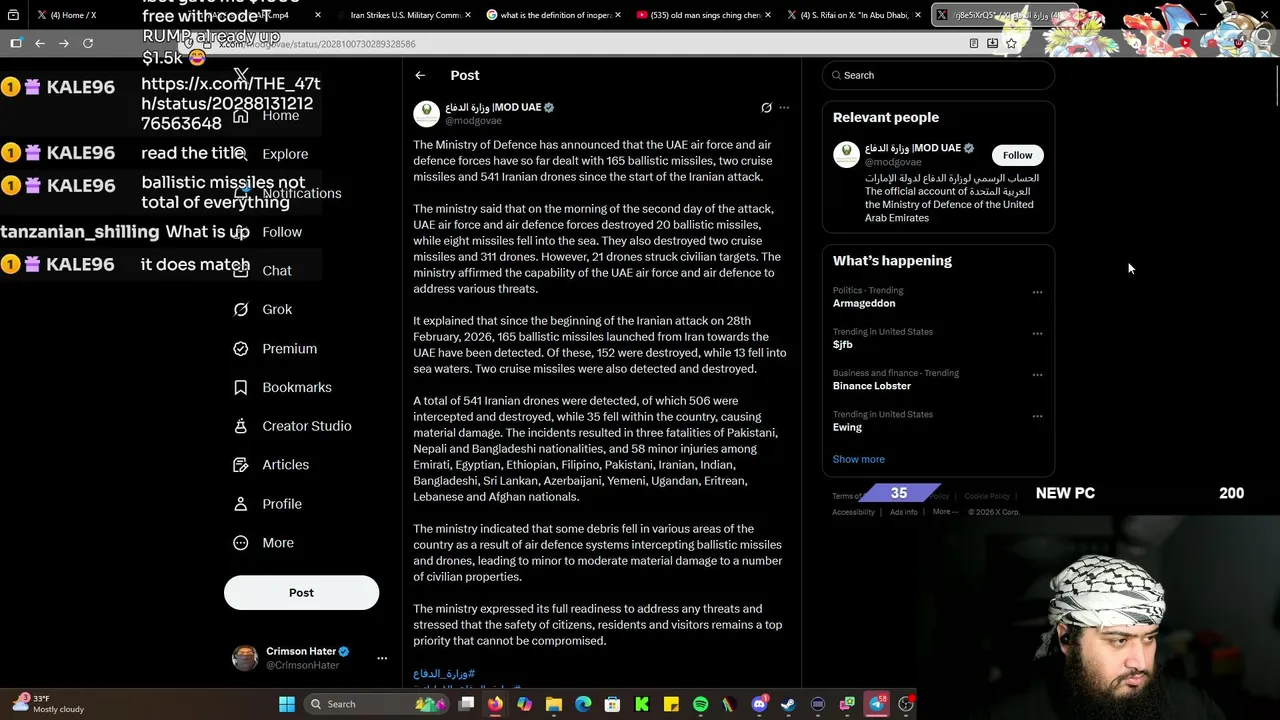Open File Explorer from the taskbar
The width and height of the screenshot is (1280, 720).
click(554, 704)
